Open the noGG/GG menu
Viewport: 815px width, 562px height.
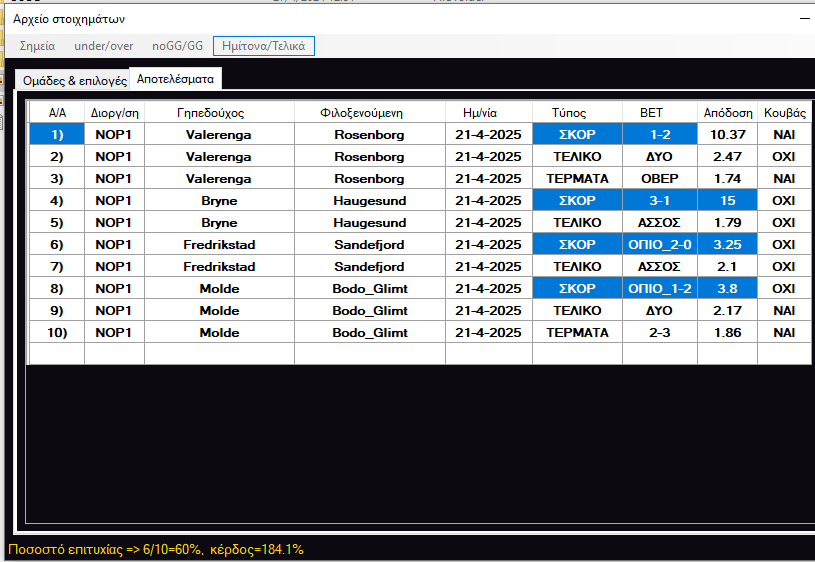[176, 46]
